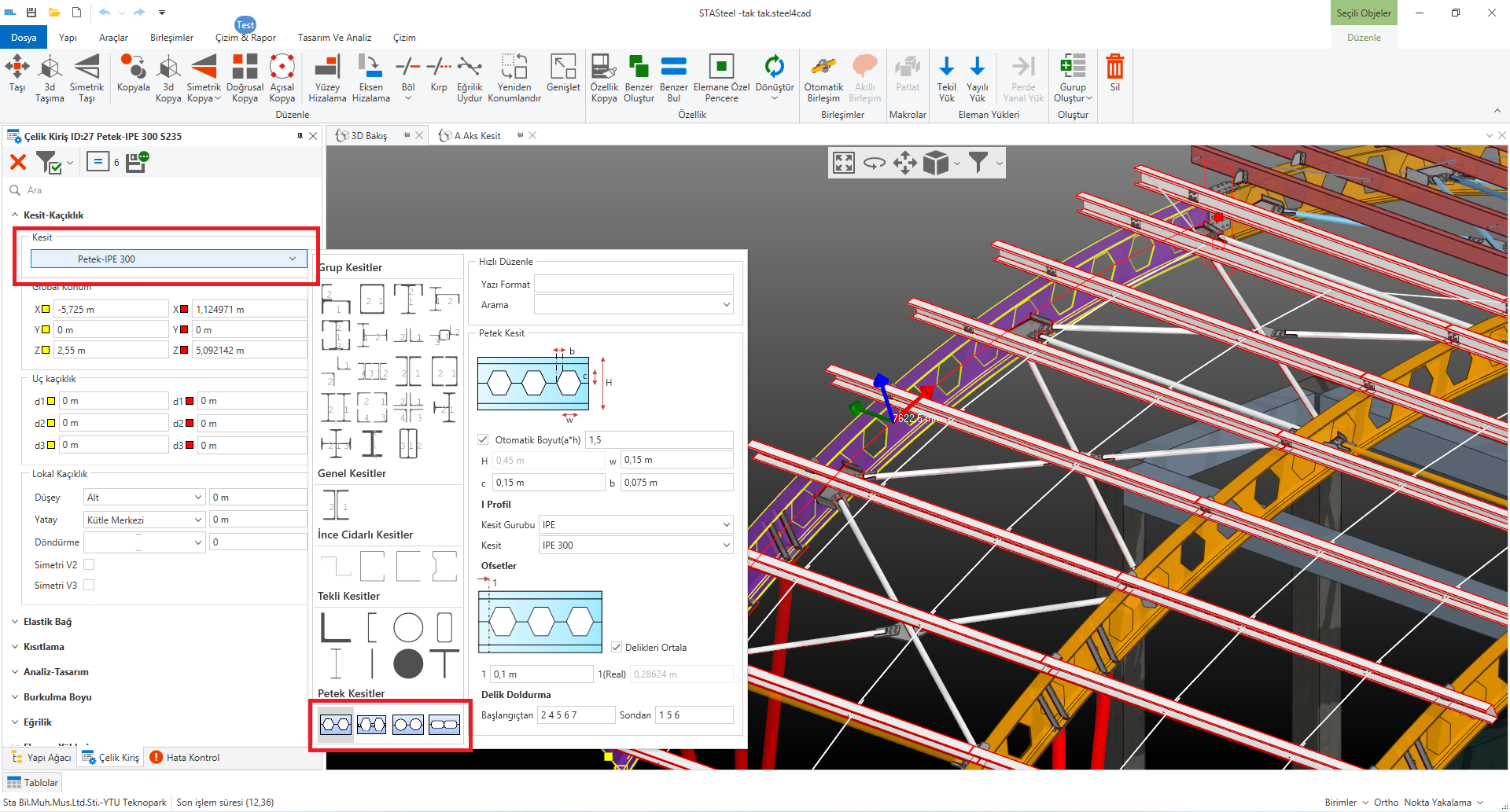Click the zoom extents view icon
1510x812 pixels.
844,164
